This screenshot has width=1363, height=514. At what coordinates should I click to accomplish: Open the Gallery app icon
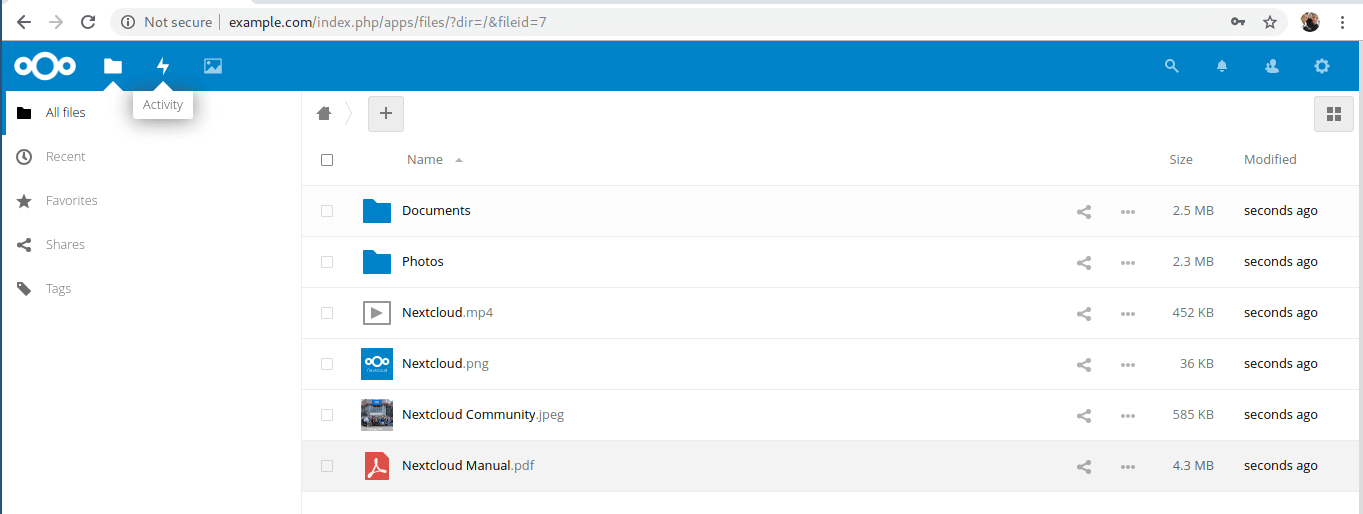point(213,66)
